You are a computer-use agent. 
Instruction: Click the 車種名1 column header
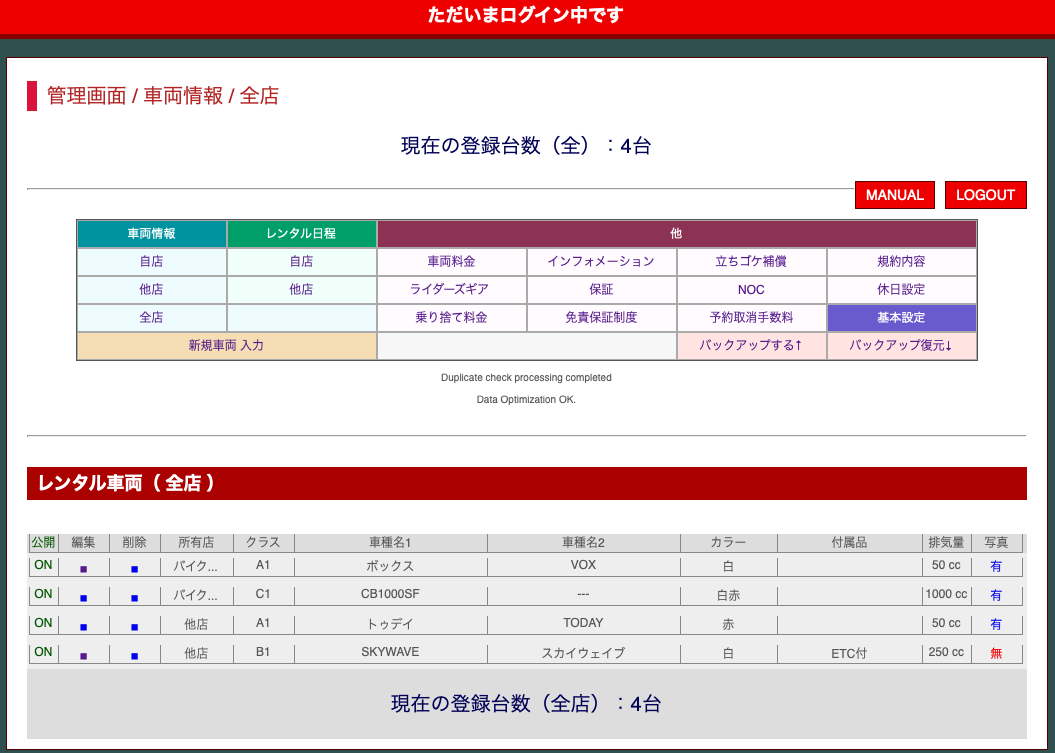click(x=390, y=542)
